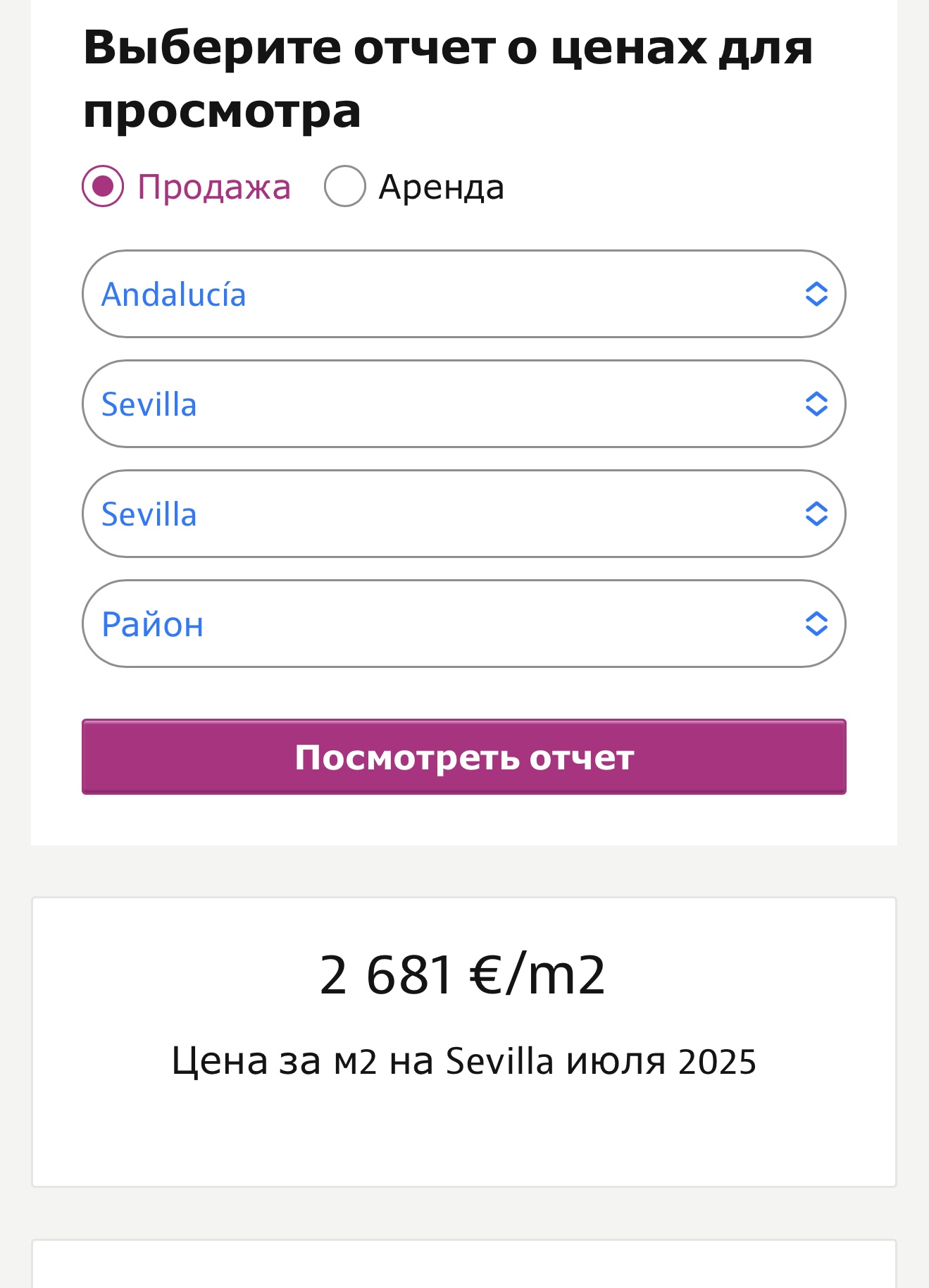
Task: Click the chevron arrows in city Sevilla field
Action: [816, 514]
